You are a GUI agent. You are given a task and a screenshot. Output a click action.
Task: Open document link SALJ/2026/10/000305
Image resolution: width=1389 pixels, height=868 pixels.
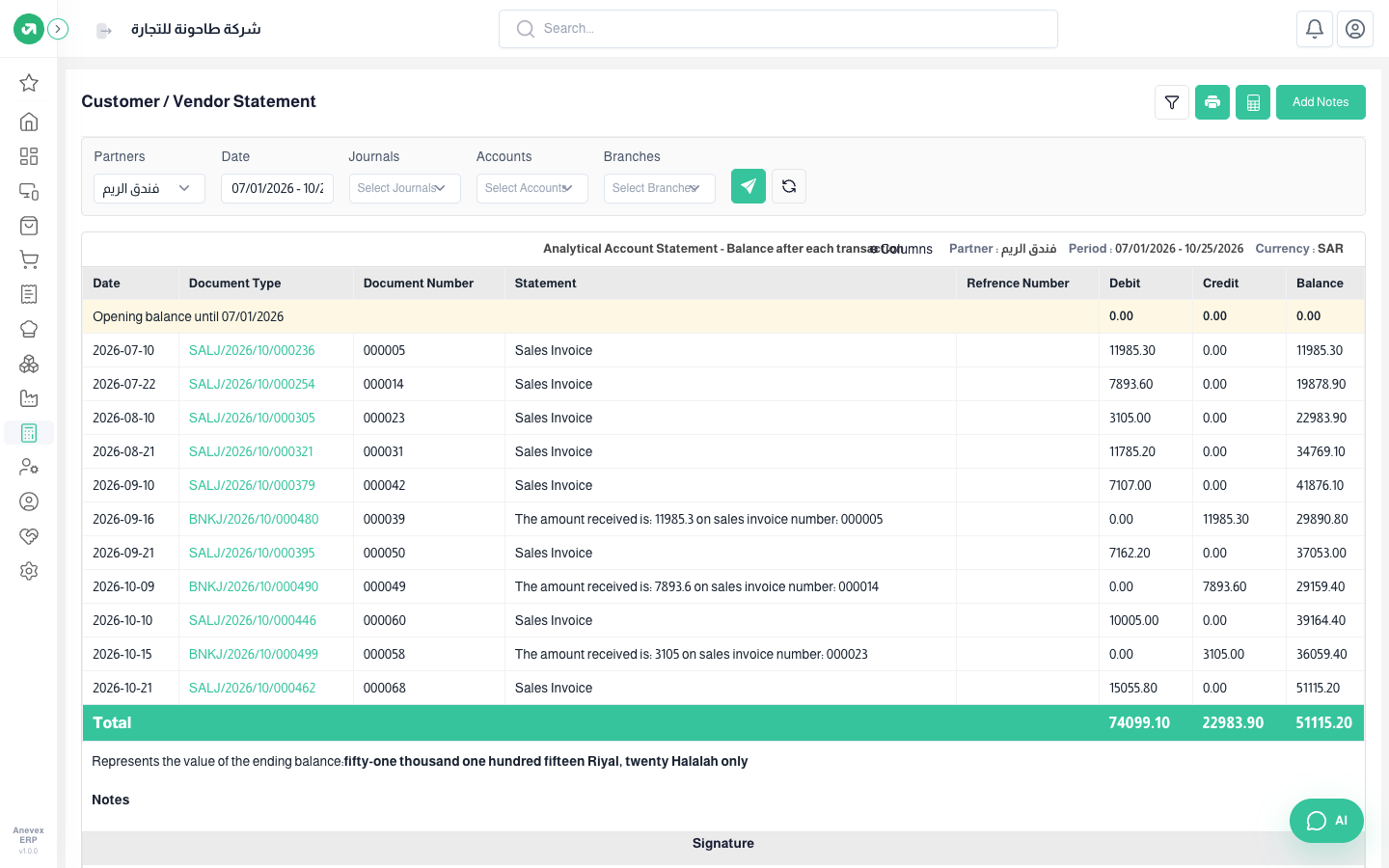pyautogui.click(x=252, y=418)
